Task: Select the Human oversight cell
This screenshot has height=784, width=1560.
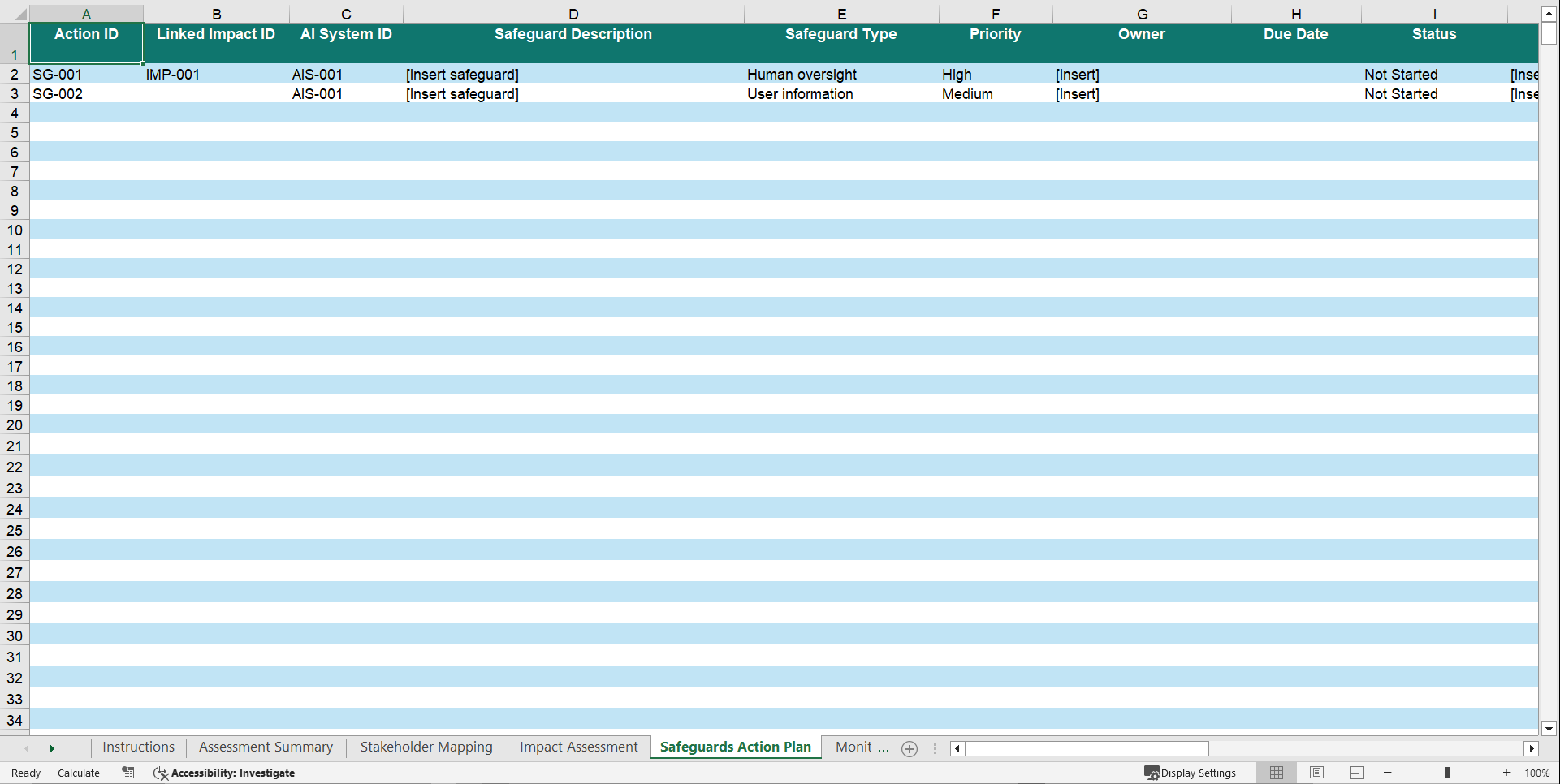Action: click(841, 74)
